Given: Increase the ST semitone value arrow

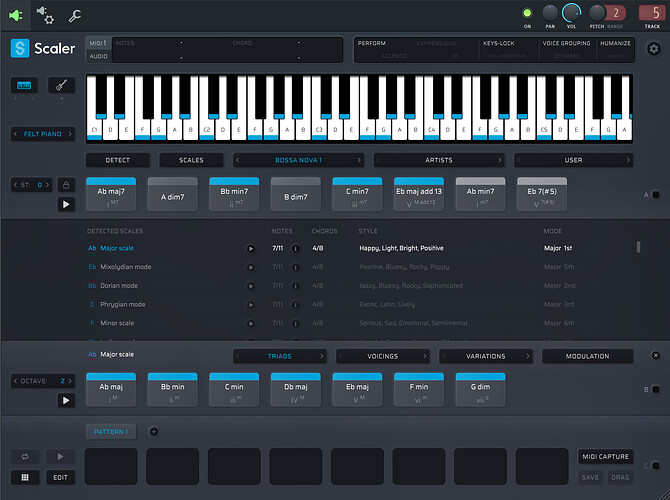Looking at the screenshot, I should 47,185.
